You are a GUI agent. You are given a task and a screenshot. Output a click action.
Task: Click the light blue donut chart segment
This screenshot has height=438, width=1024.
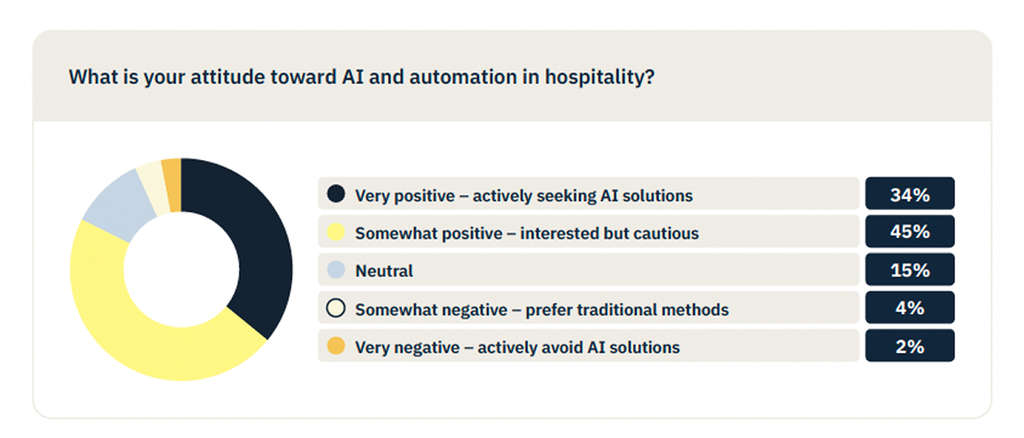click(112, 205)
